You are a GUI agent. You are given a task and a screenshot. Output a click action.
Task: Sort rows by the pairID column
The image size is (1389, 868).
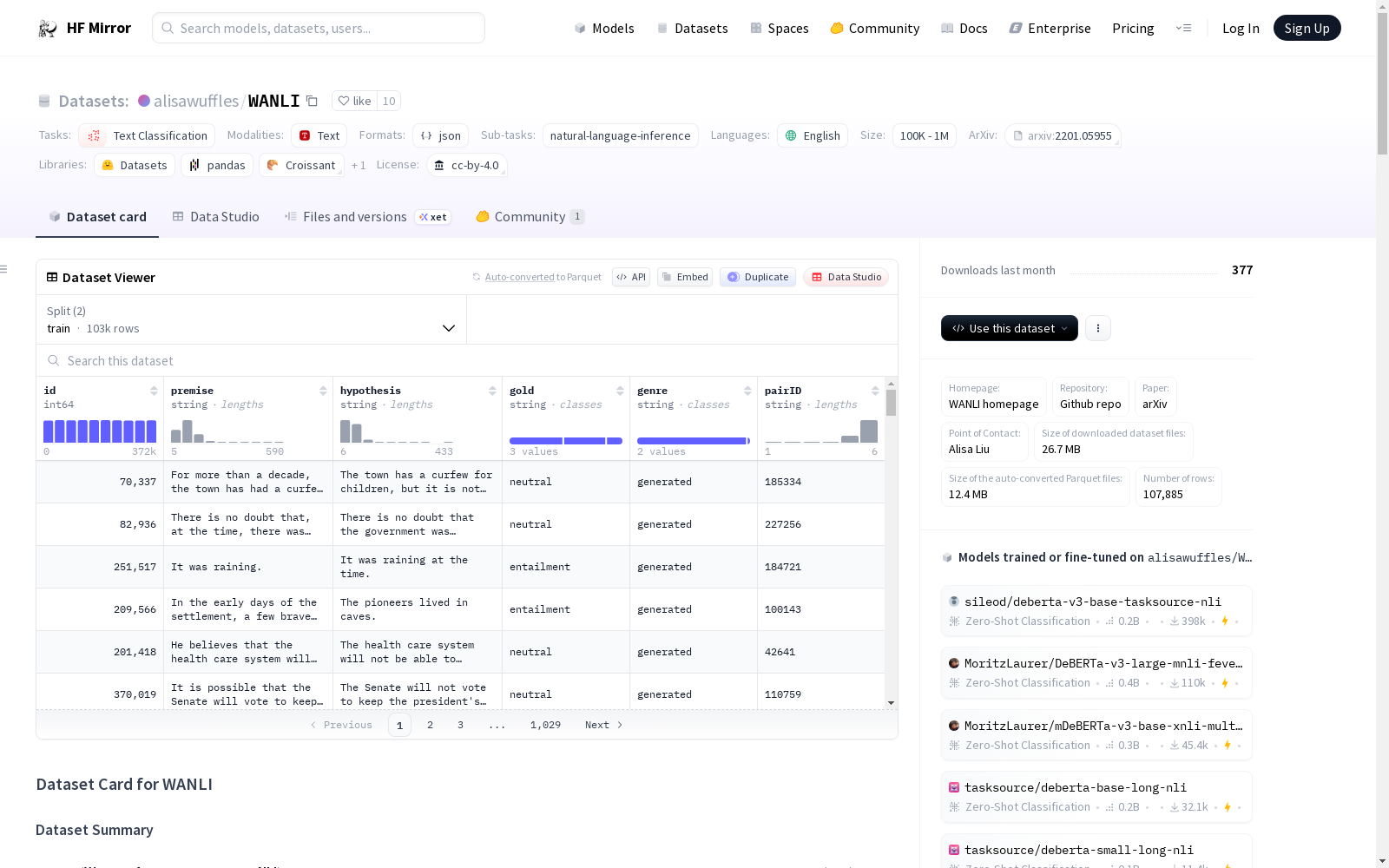pos(875,391)
